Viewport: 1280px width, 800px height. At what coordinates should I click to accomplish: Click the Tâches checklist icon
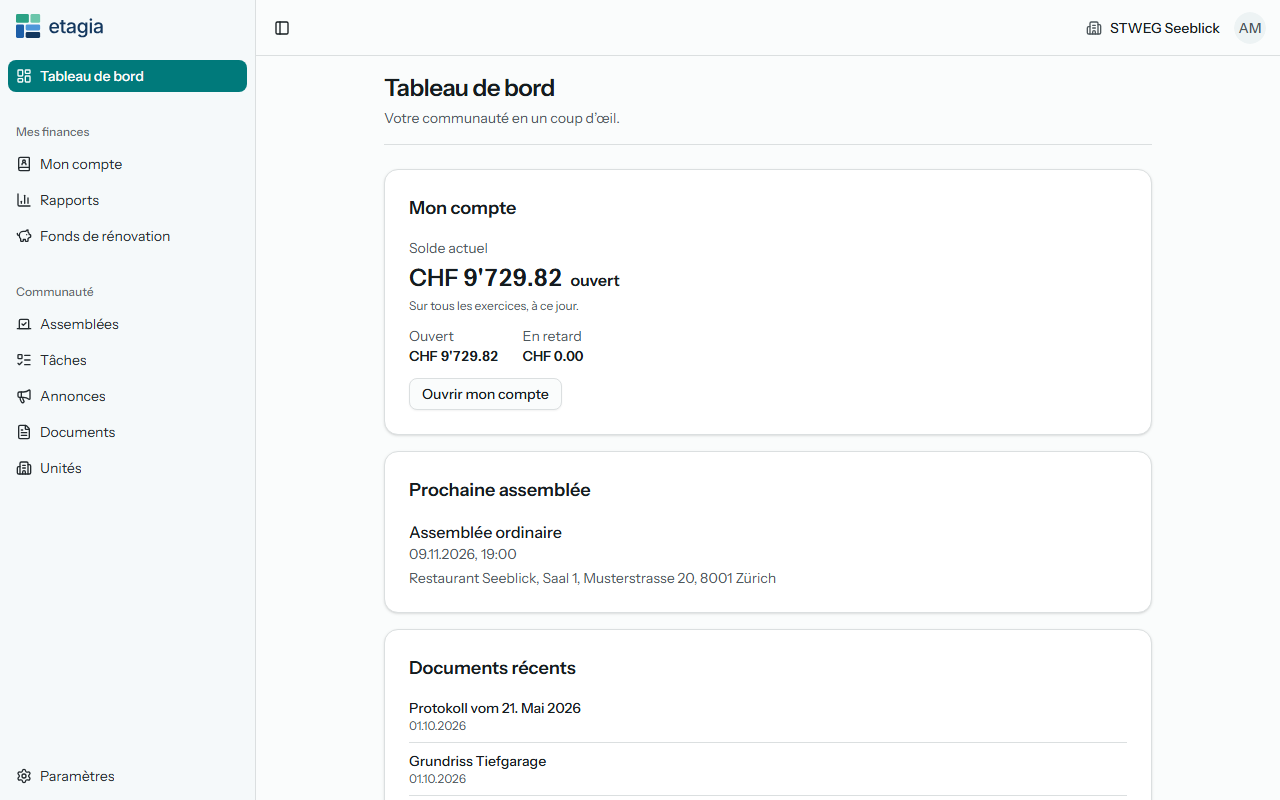pos(24,360)
